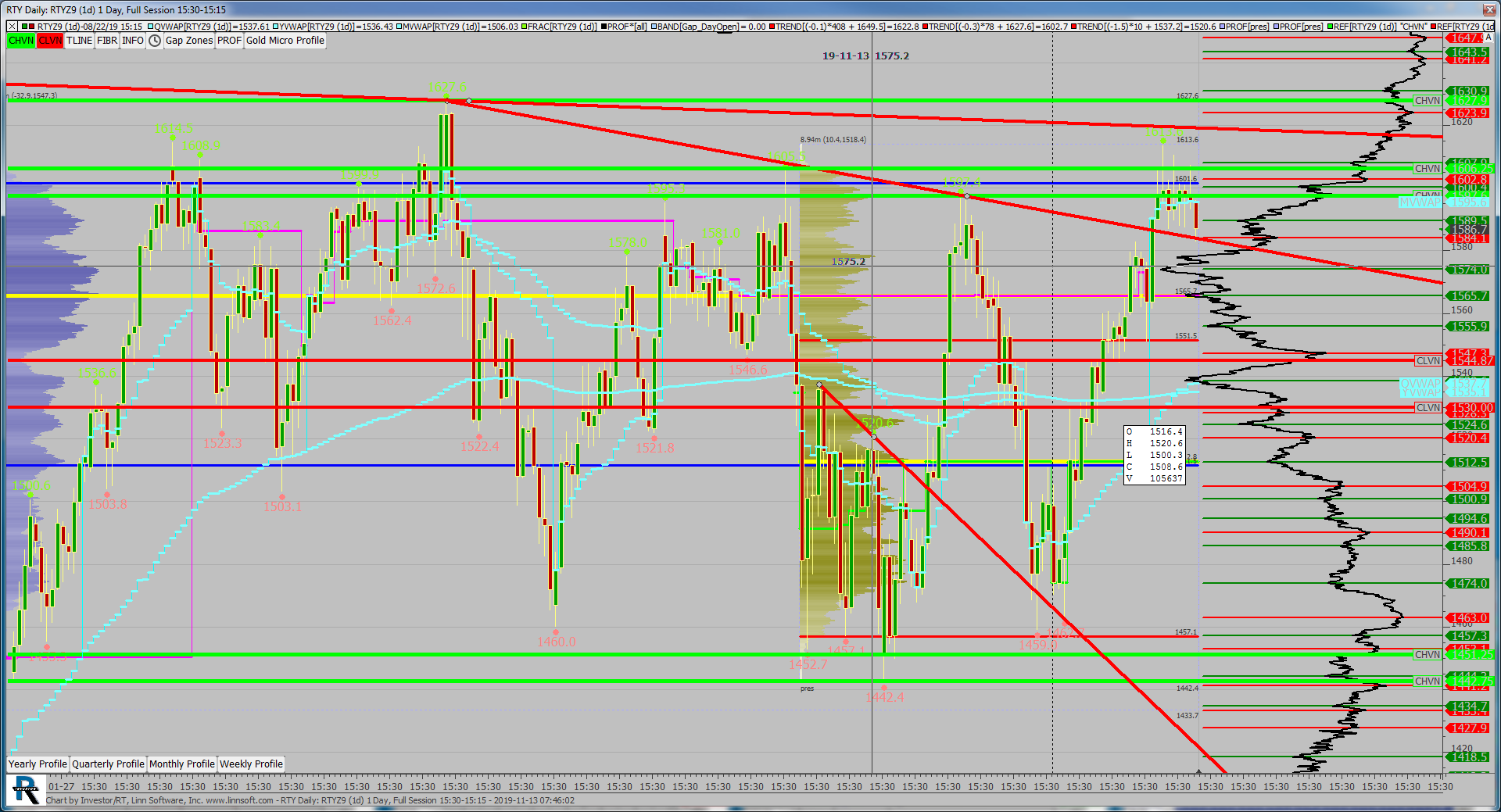The image size is (1501, 812).
Task: Click the 1627.2 pivot high label
Action: pyautogui.click(x=446, y=87)
